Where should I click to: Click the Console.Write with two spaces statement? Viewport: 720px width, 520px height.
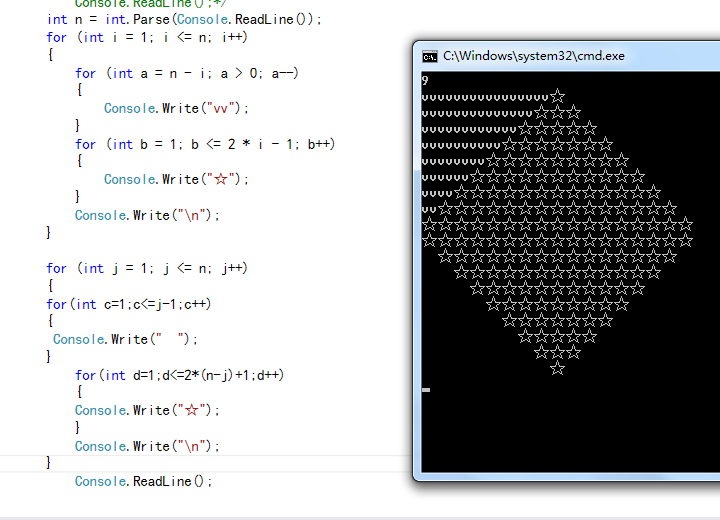pos(125,339)
